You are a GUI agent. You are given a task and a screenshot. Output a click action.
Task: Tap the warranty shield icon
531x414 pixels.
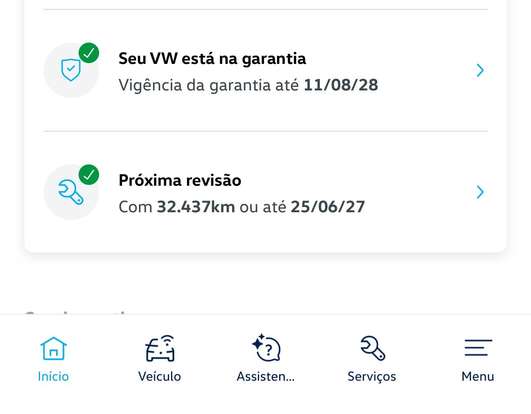(71, 70)
